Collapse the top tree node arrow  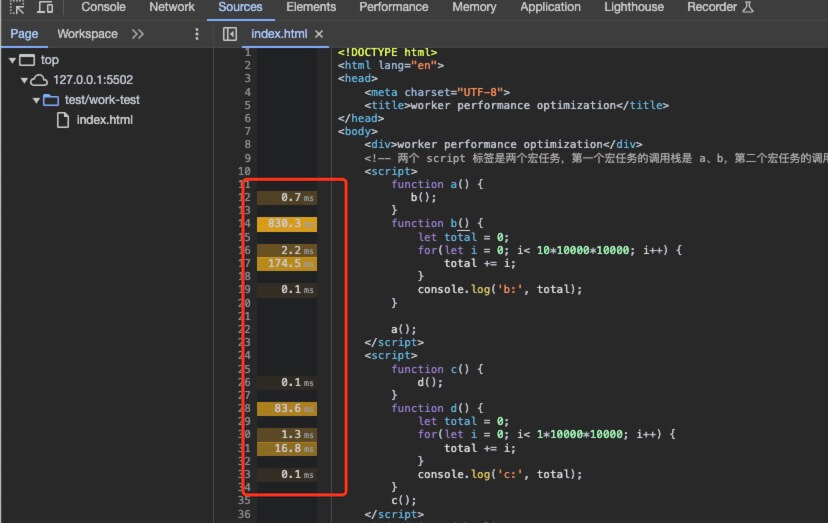point(12,60)
